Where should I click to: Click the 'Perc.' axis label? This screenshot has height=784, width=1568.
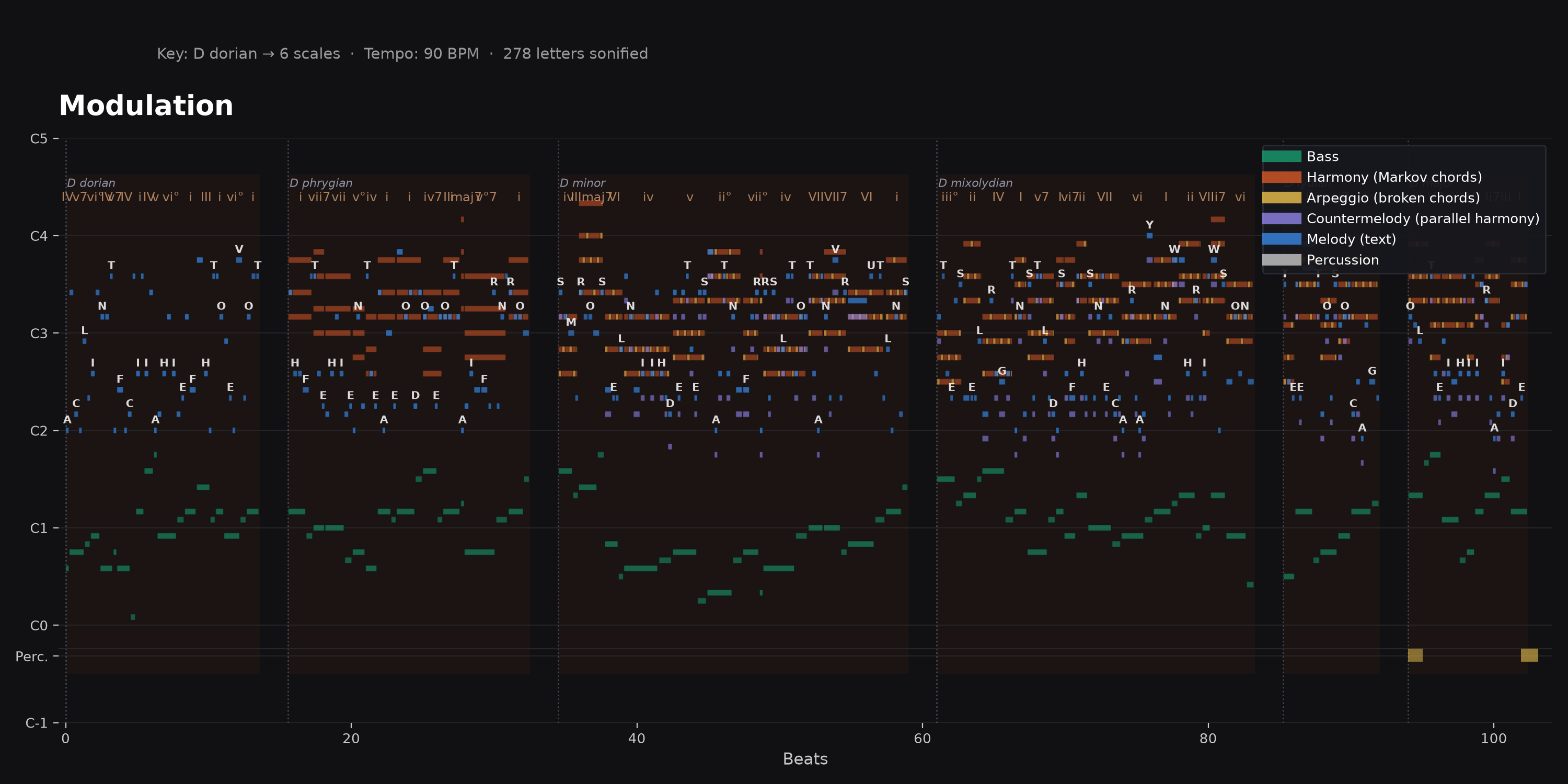(x=32, y=657)
